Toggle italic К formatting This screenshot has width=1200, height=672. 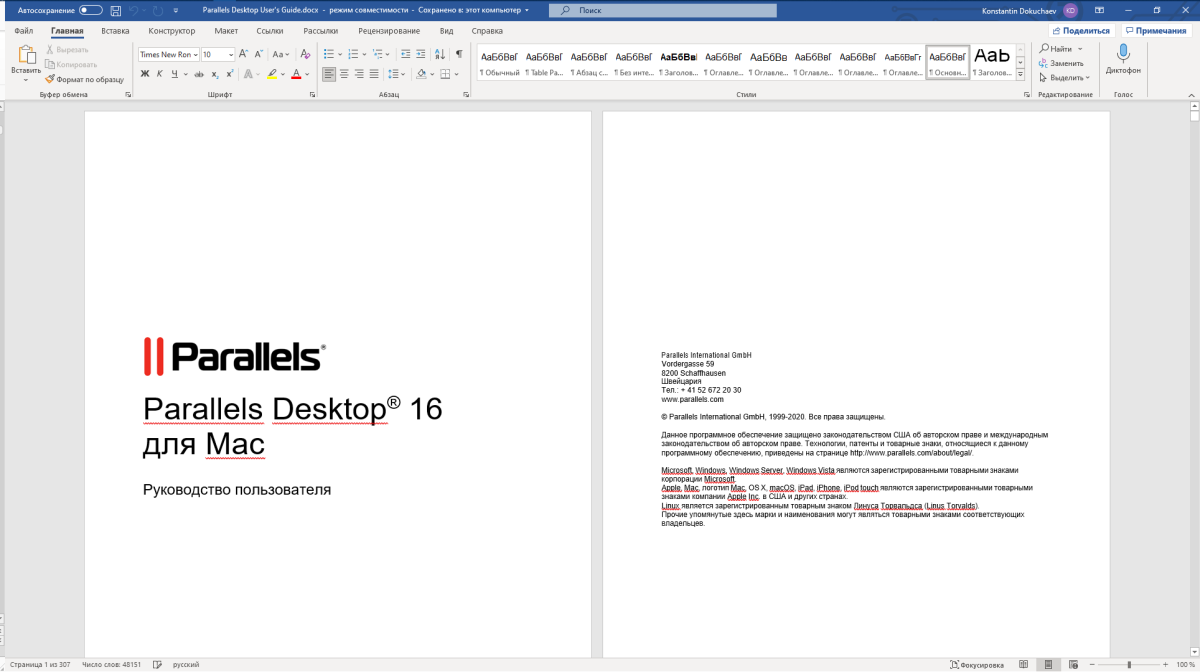(160, 74)
